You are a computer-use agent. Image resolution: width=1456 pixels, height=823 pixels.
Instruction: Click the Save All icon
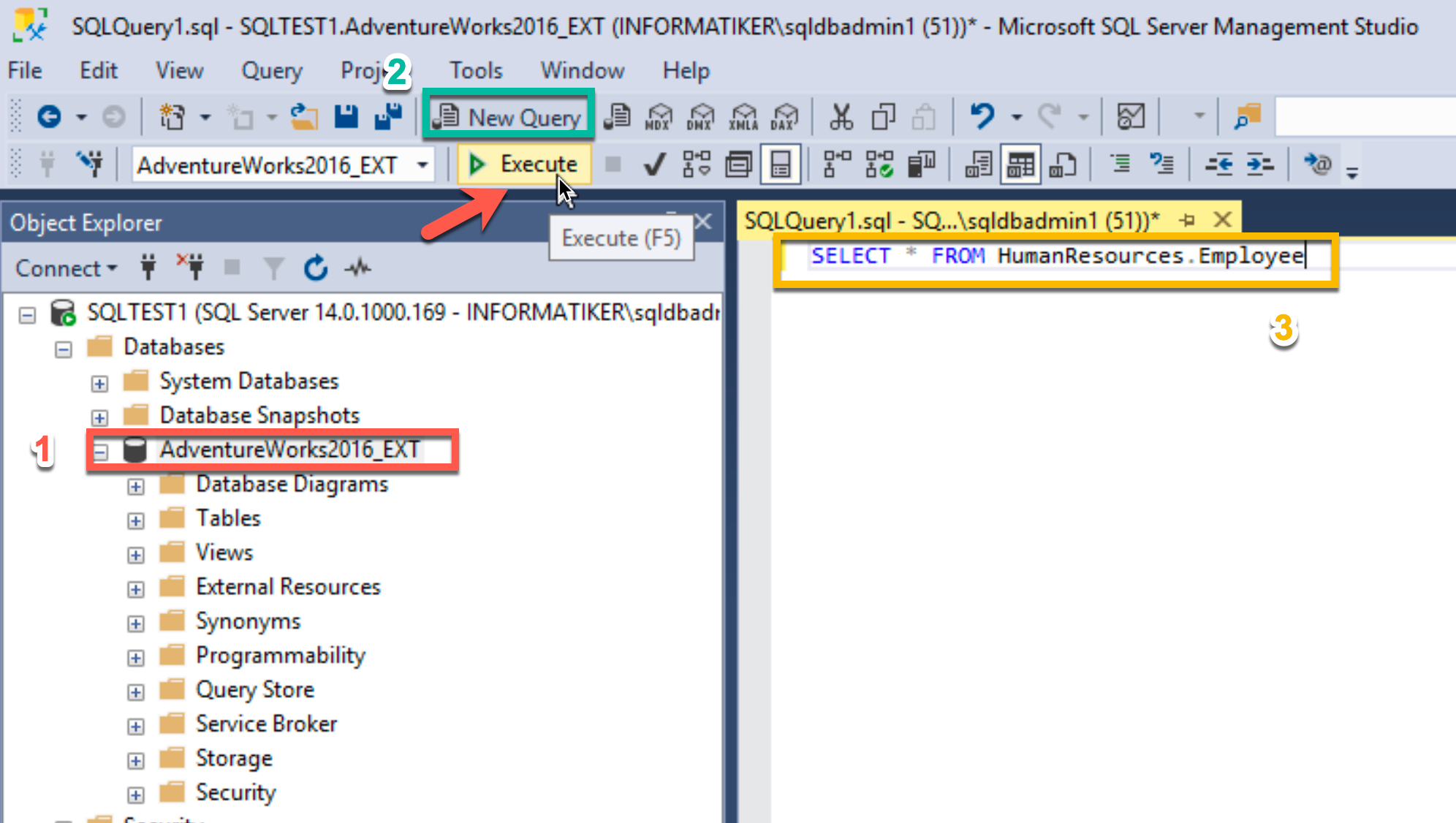coord(388,117)
